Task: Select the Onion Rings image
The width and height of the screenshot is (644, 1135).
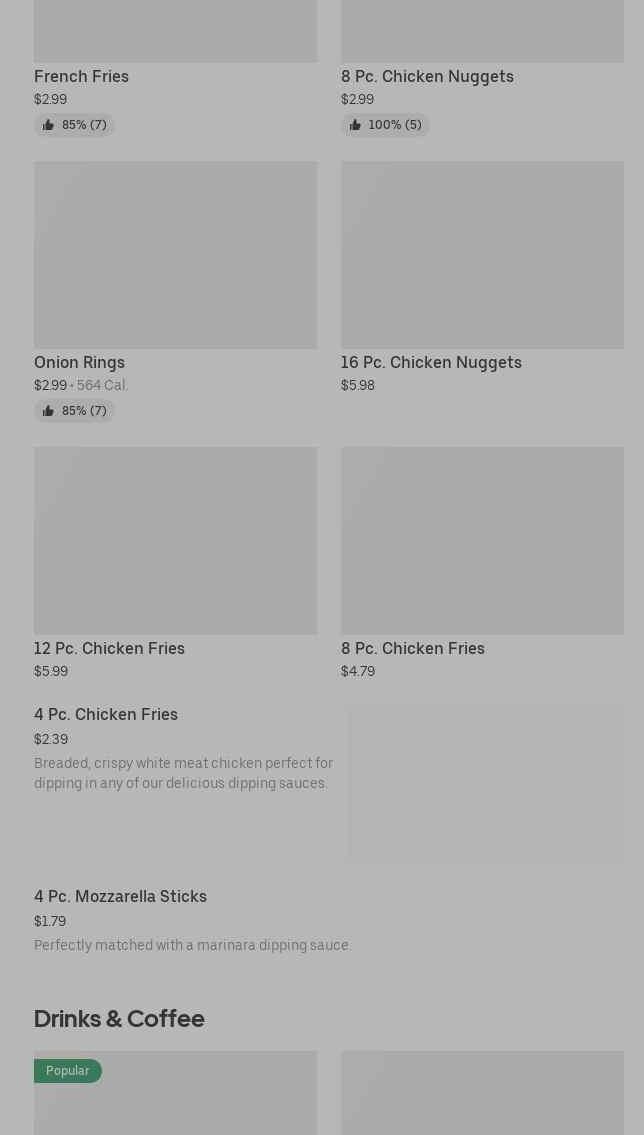Action: [175, 255]
